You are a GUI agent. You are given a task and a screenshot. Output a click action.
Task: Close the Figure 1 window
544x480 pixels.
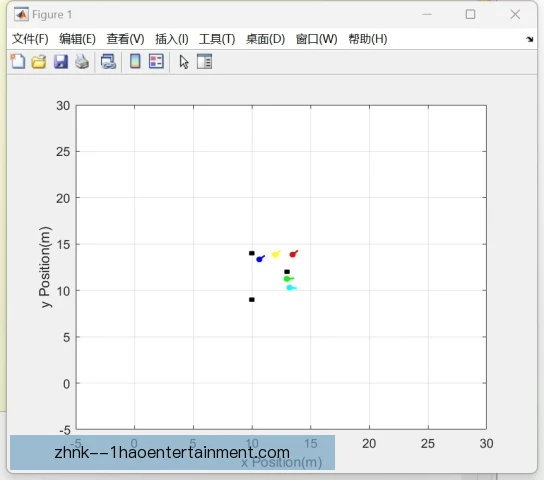[x=515, y=14]
